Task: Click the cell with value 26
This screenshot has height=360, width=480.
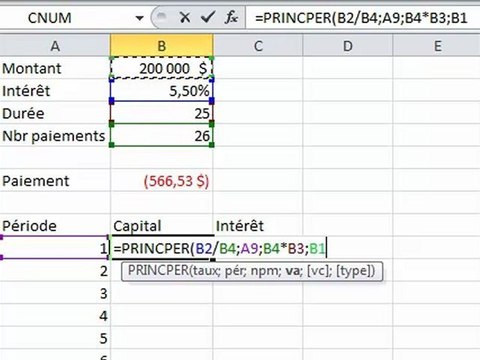Action: click(162, 136)
